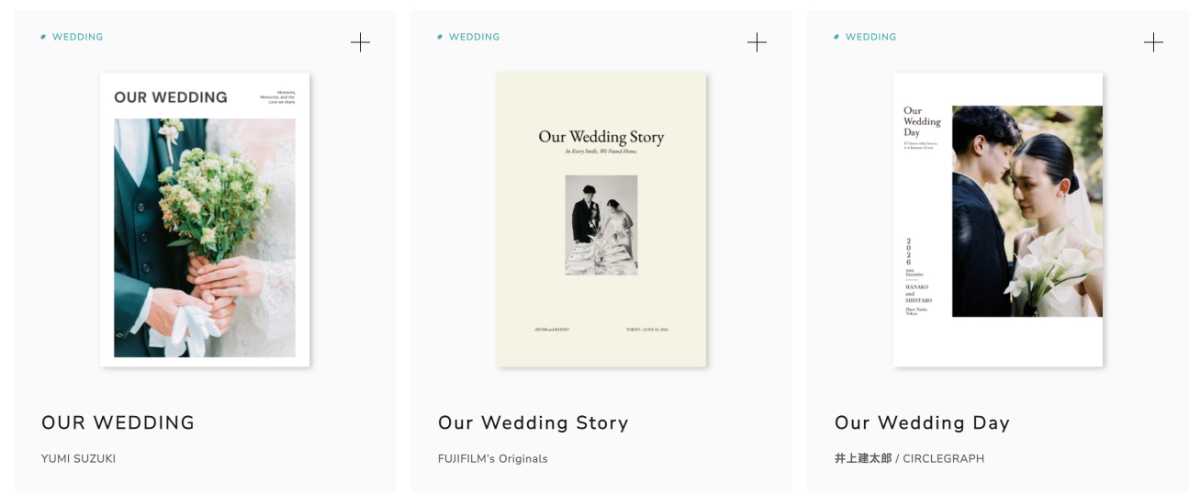Select the WEDDING tag label above the OUR WEDDING cover
This screenshot has width=1200, height=501.
pos(77,37)
